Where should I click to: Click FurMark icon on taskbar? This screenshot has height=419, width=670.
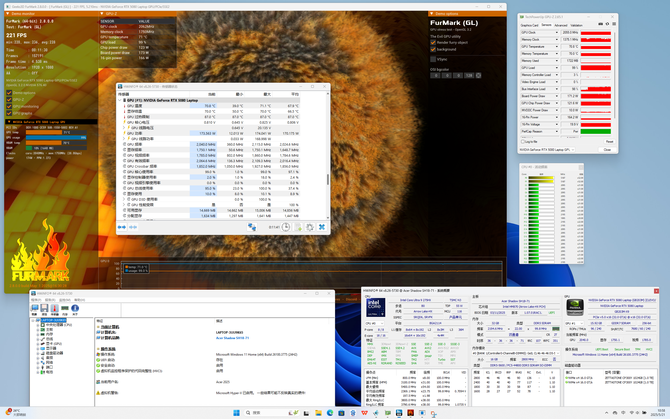[410, 413]
